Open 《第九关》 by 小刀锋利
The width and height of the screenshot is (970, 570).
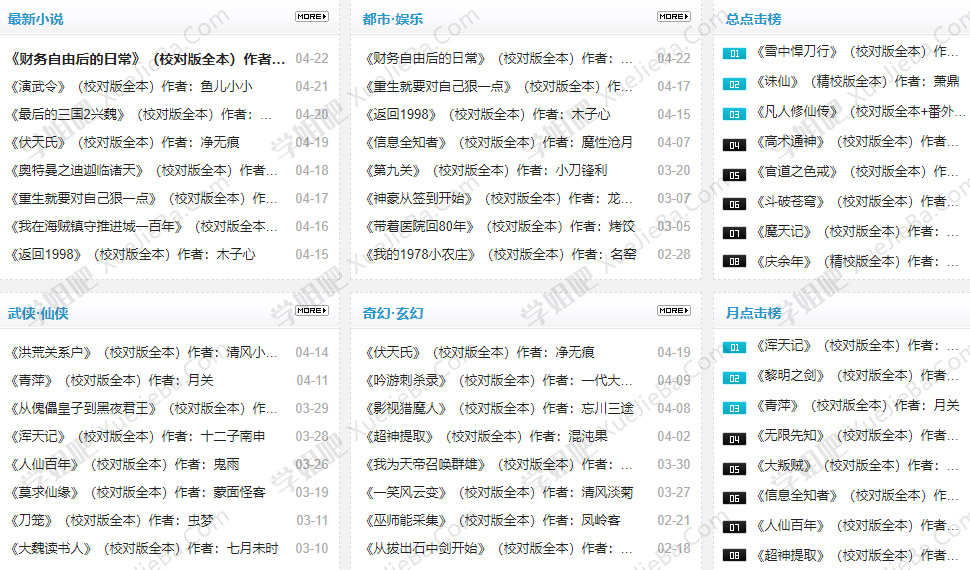coord(486,170)
